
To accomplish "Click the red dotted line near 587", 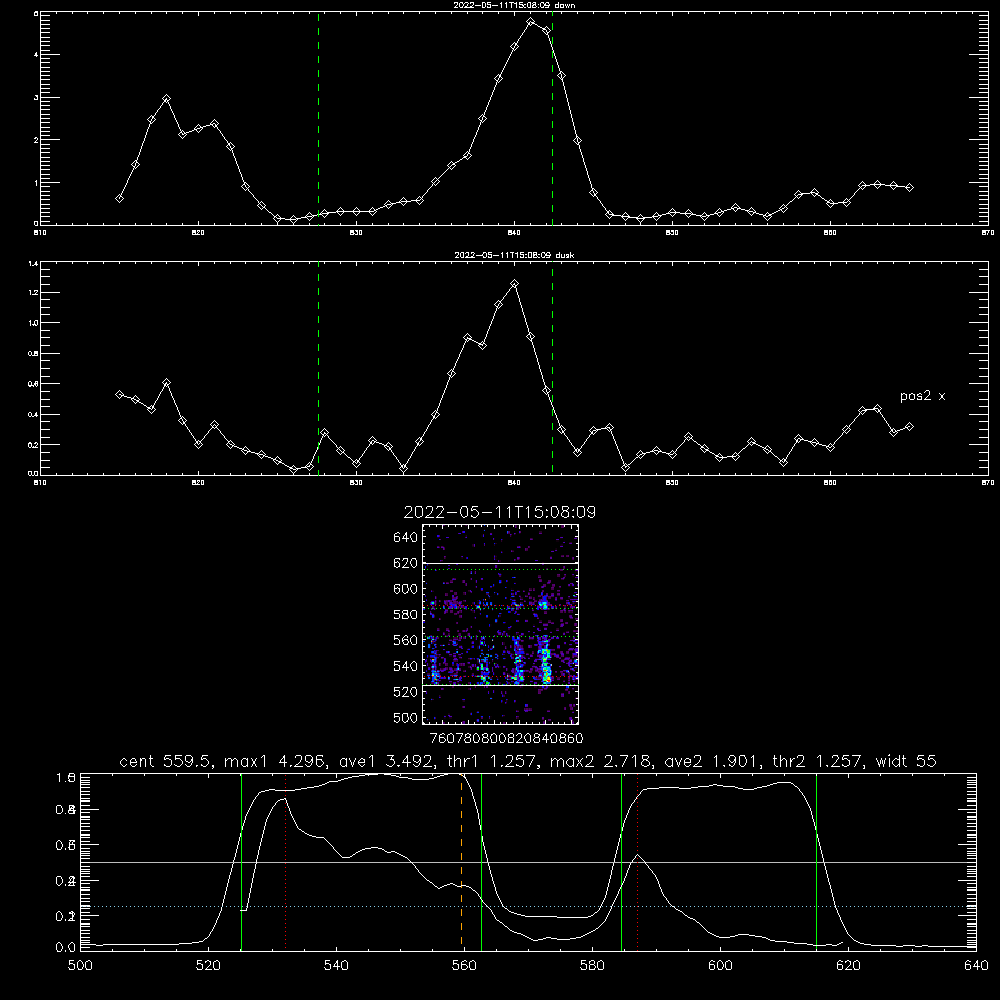I will click(637, 861).
